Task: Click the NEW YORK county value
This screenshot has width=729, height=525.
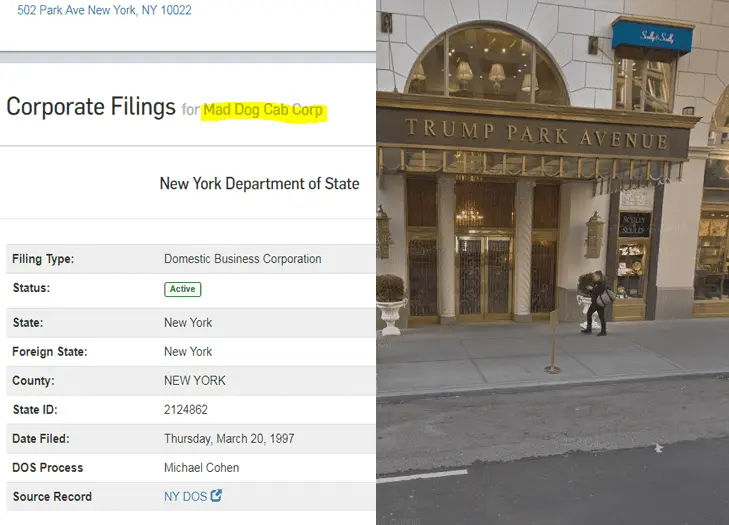Action: pos(195,381)
